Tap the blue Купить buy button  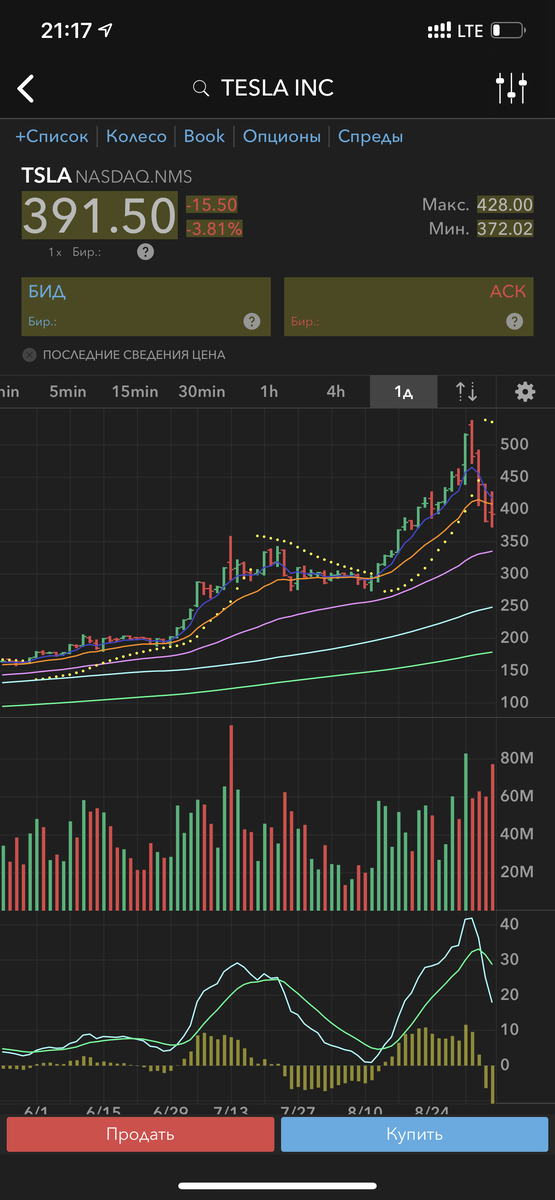tap(414, 1134)
